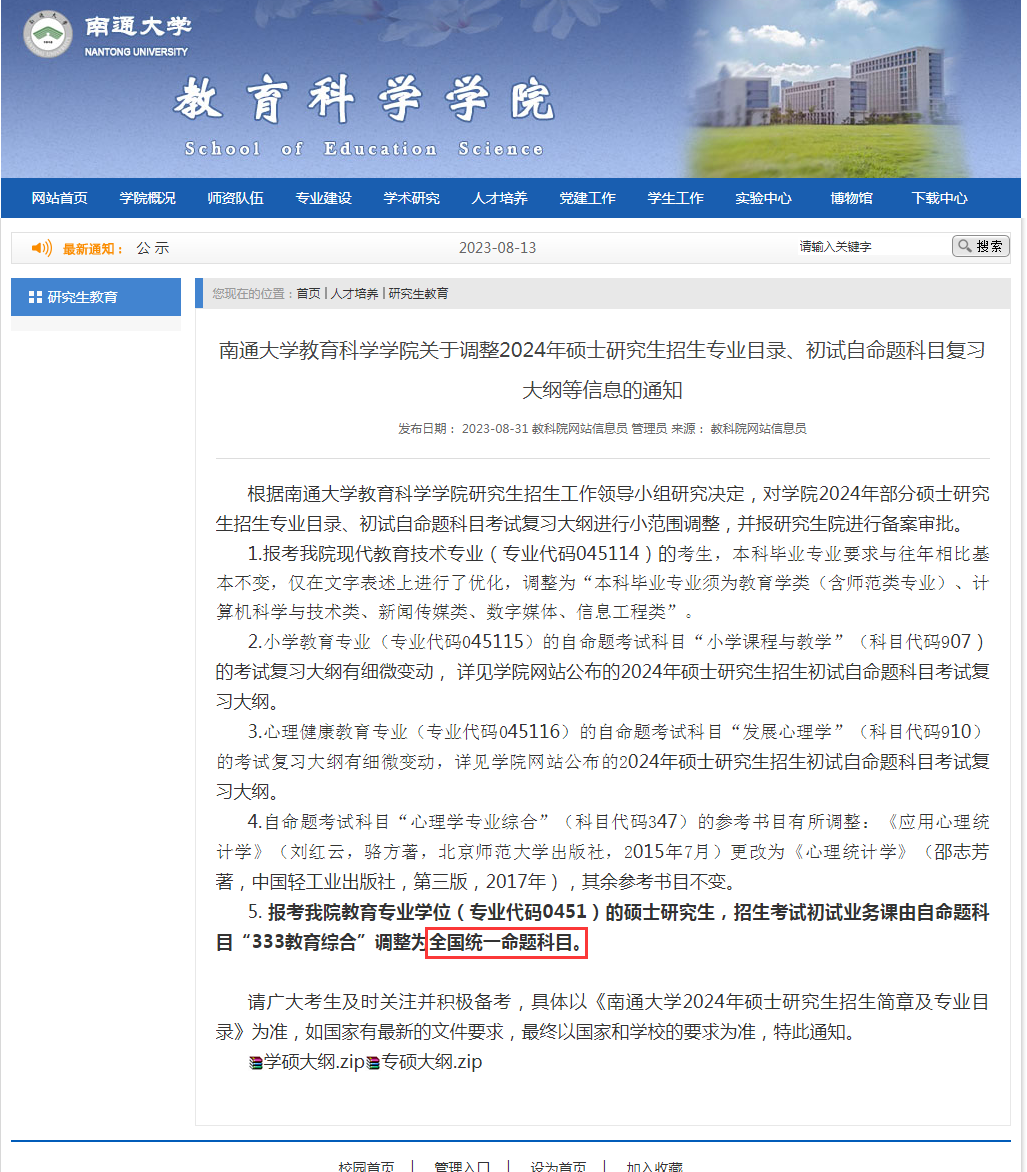Click the 研究生教育 breadcrumb link
Screen dimensions: 1027x1172
point(419,294)
